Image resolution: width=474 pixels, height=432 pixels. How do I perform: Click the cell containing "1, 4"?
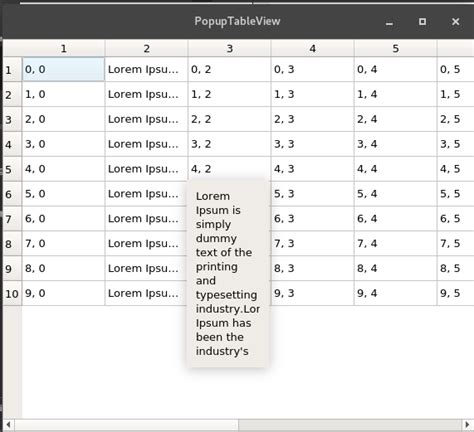click(x=396, y=94)
